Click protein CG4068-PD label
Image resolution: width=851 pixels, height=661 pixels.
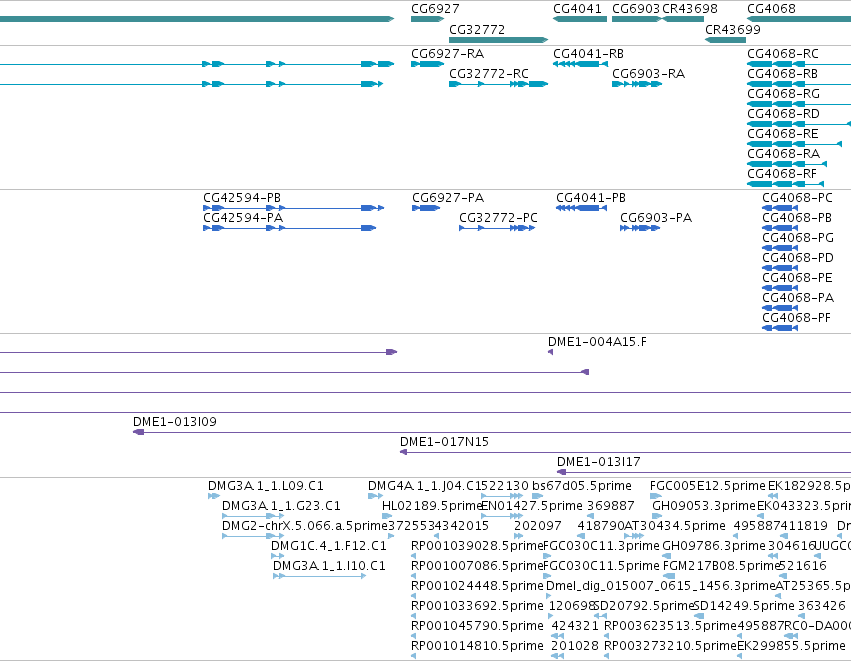[x=797, y=258]
